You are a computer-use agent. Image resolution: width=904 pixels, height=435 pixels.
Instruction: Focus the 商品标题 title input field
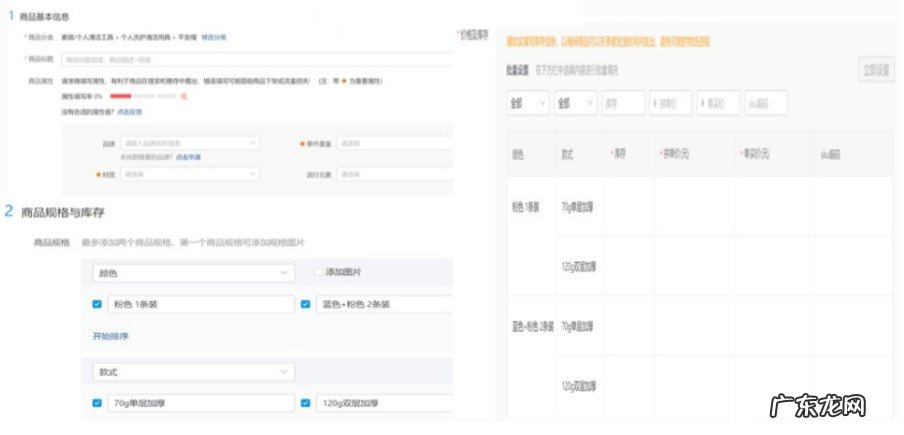click(x=257, y=59)
